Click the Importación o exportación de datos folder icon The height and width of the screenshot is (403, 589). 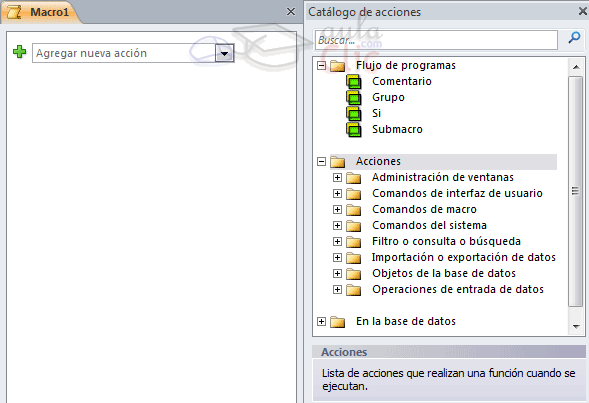click(353, 258)
